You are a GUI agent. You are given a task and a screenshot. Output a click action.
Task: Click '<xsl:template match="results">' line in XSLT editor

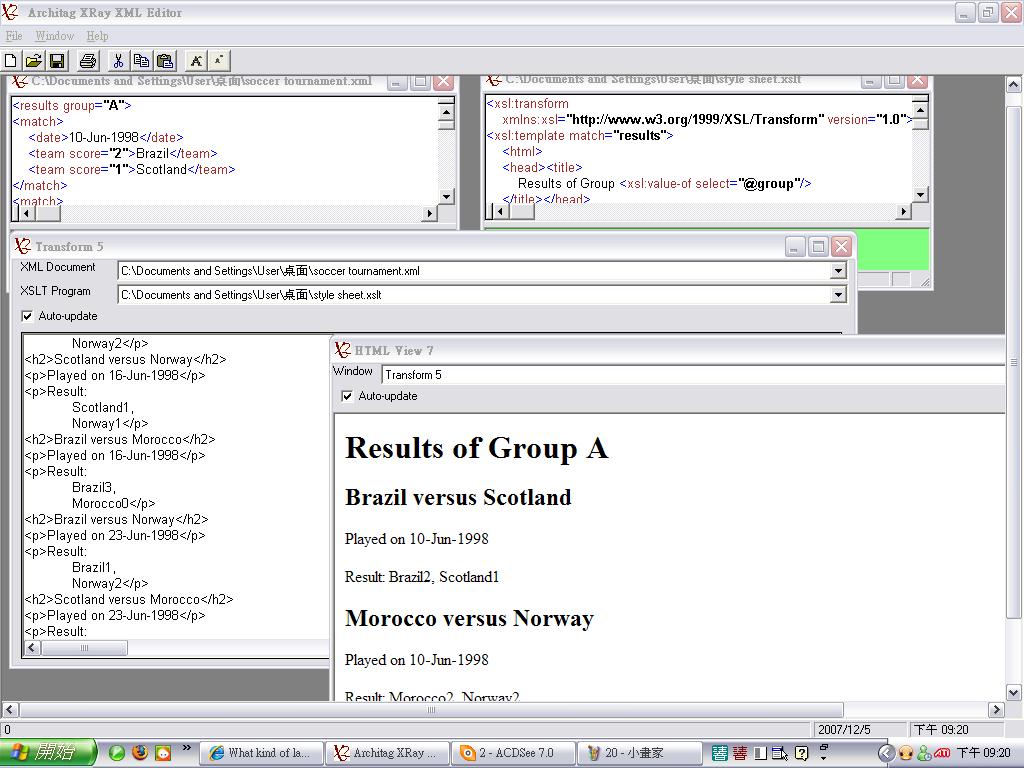point(579,135)
